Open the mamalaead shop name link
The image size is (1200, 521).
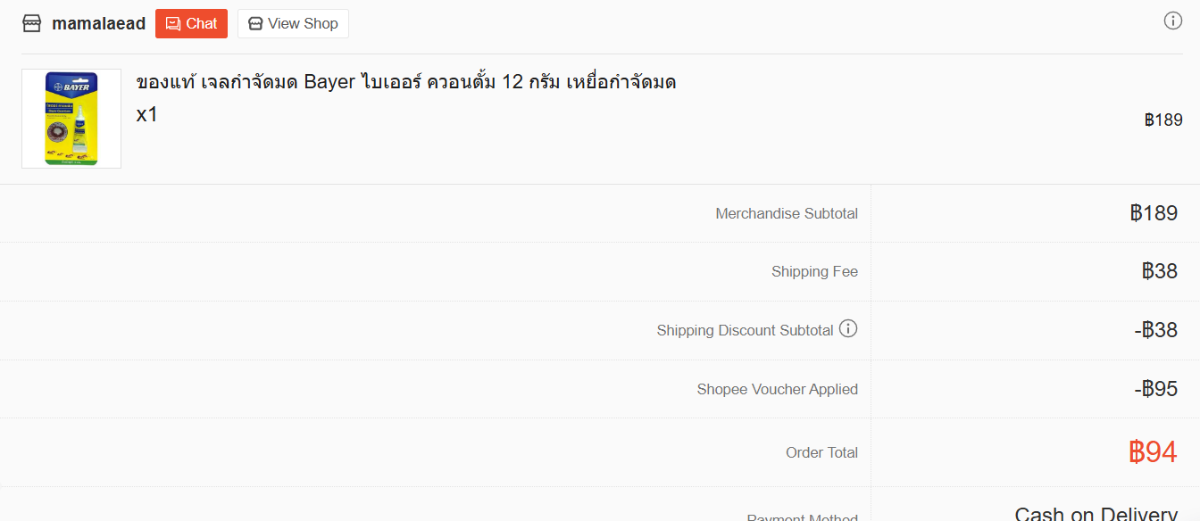98,23
